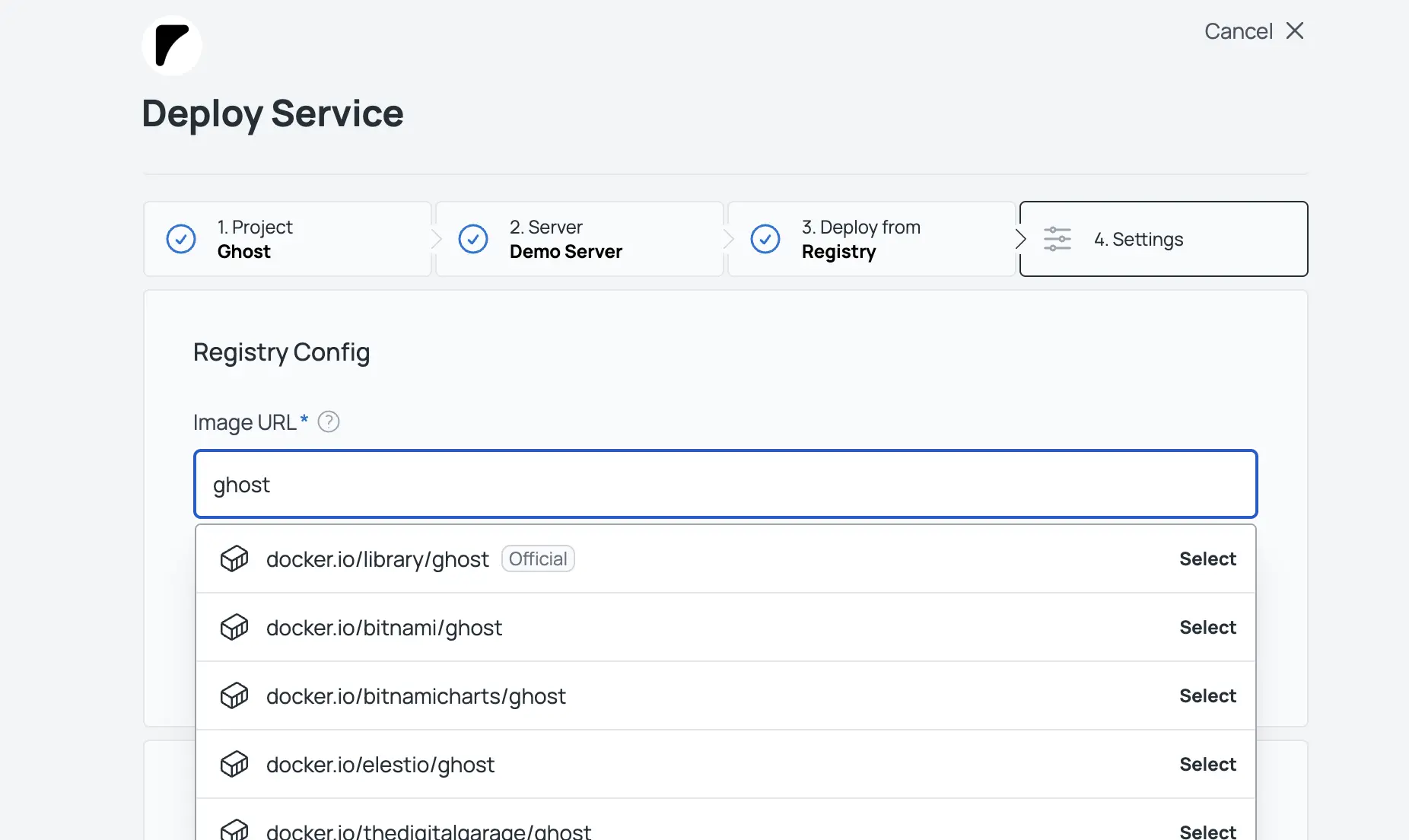Viewport: 1409px width, 840px height.
Task: Click the checkmark icon beside Project Ghost
Action: [x=181, y=239]
